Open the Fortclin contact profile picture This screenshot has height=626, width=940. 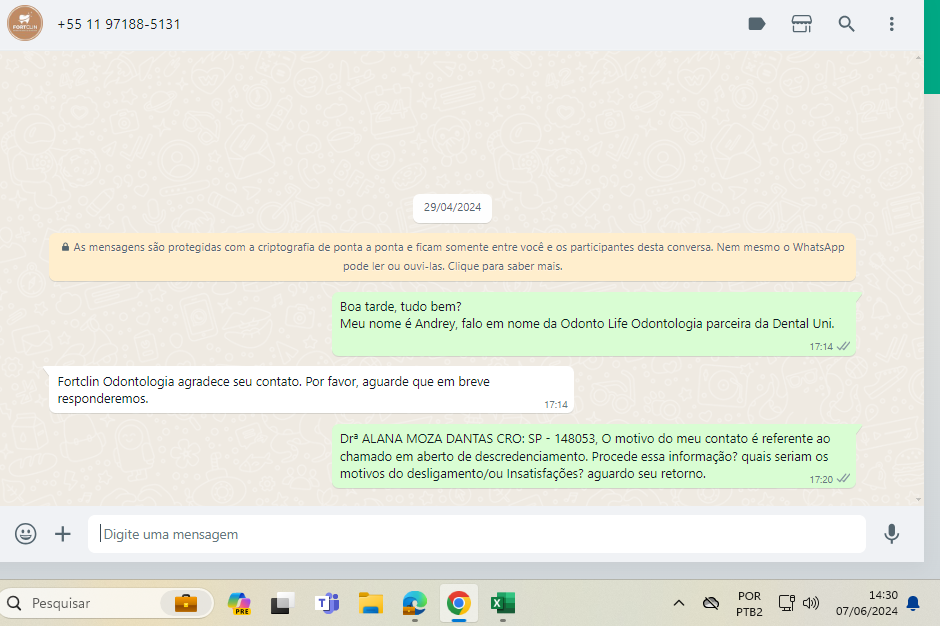(x=25, y=23)
